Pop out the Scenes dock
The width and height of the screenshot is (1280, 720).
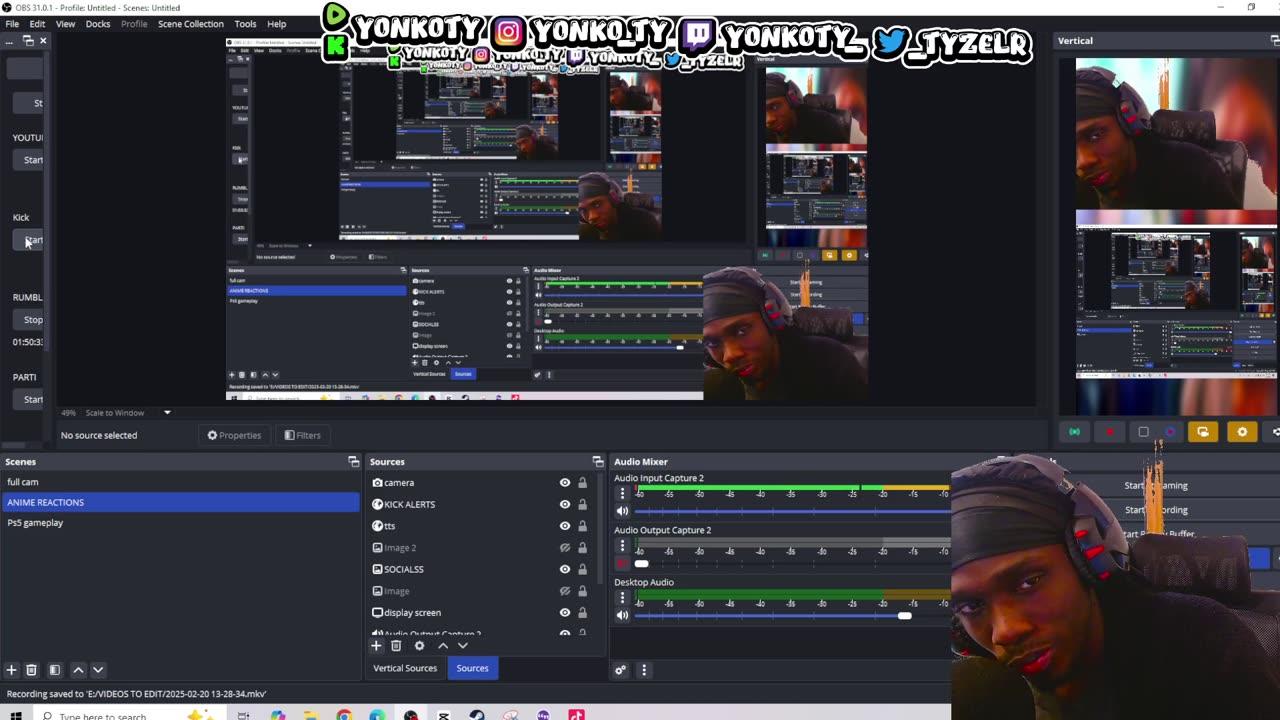(353, 461)
